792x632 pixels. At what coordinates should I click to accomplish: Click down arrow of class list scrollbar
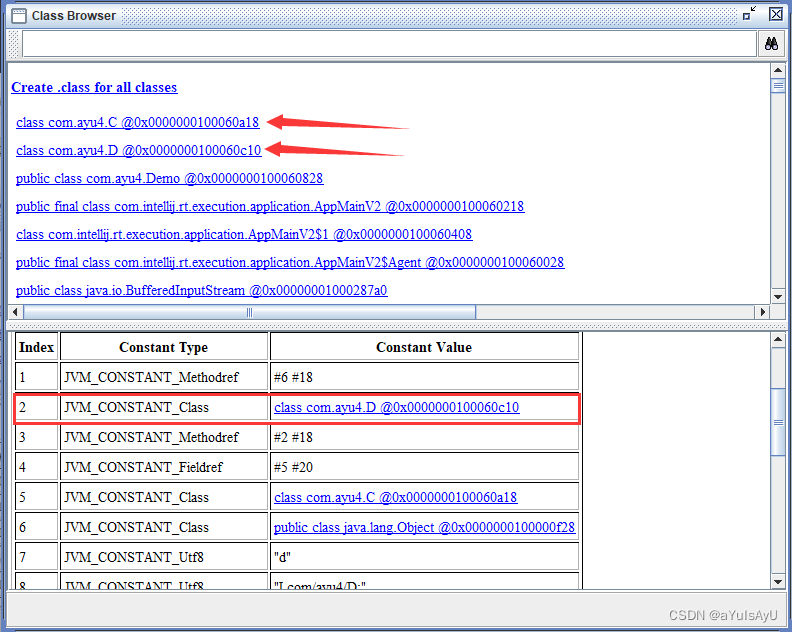coord(778,297)
